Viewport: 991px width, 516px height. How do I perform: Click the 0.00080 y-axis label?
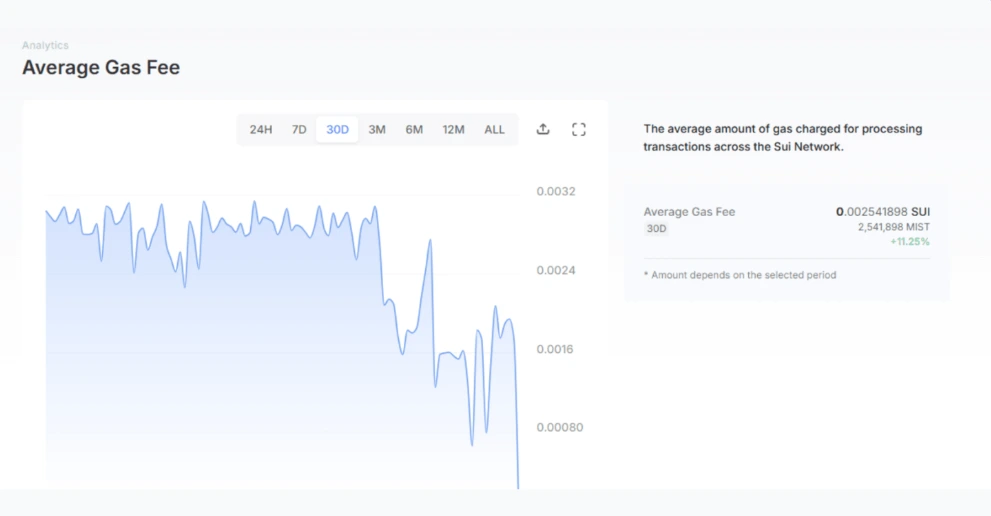coord(559,427)
